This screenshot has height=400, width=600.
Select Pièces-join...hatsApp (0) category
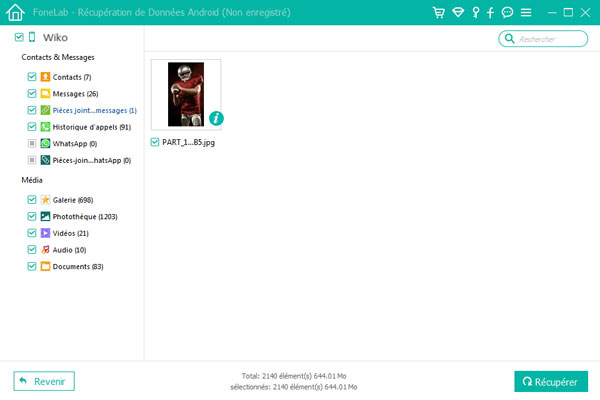(92, 160)
